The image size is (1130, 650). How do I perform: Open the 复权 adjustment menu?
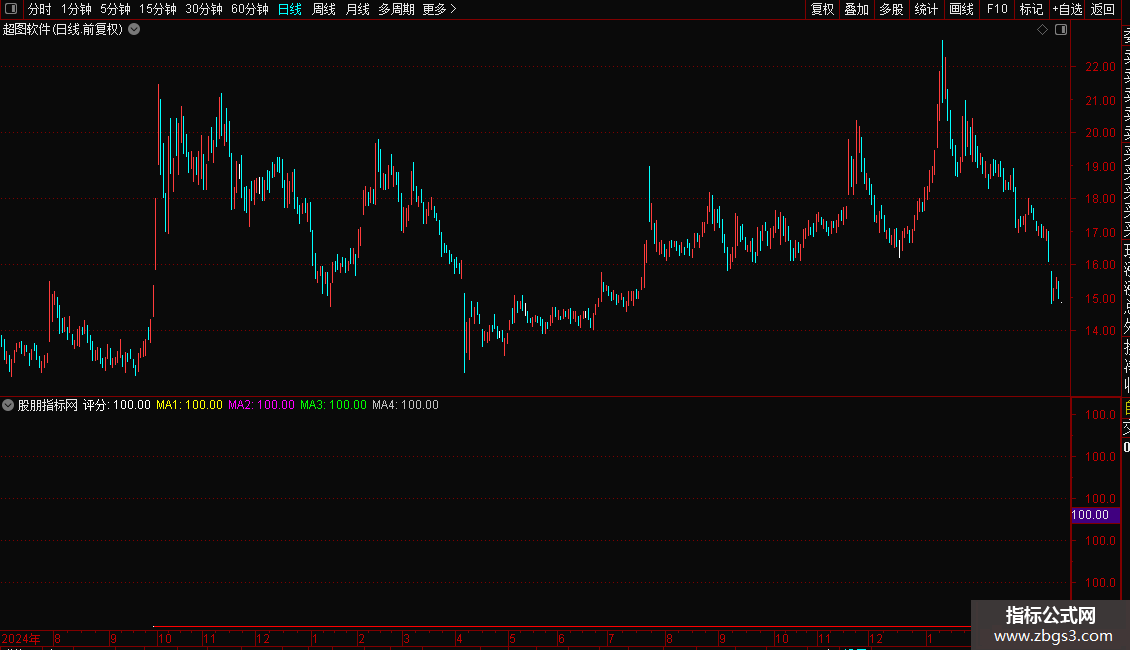(x=822, y=9)
